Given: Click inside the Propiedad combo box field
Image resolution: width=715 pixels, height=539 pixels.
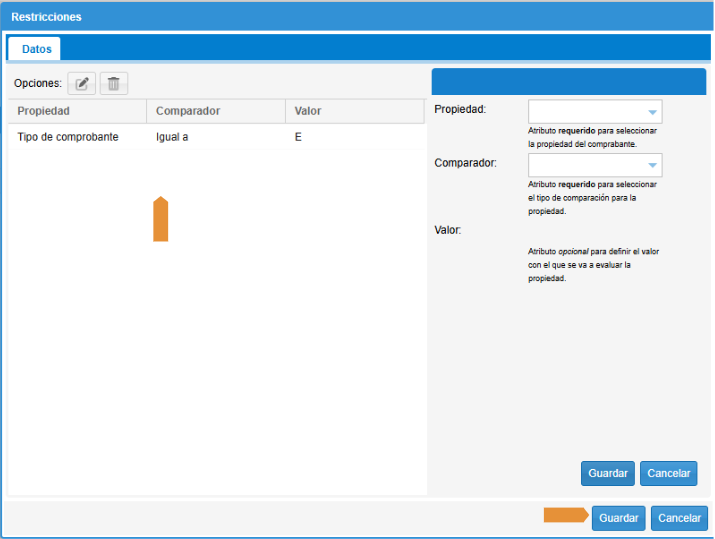Looking at the screenshot, I should (x=586, y=112).
